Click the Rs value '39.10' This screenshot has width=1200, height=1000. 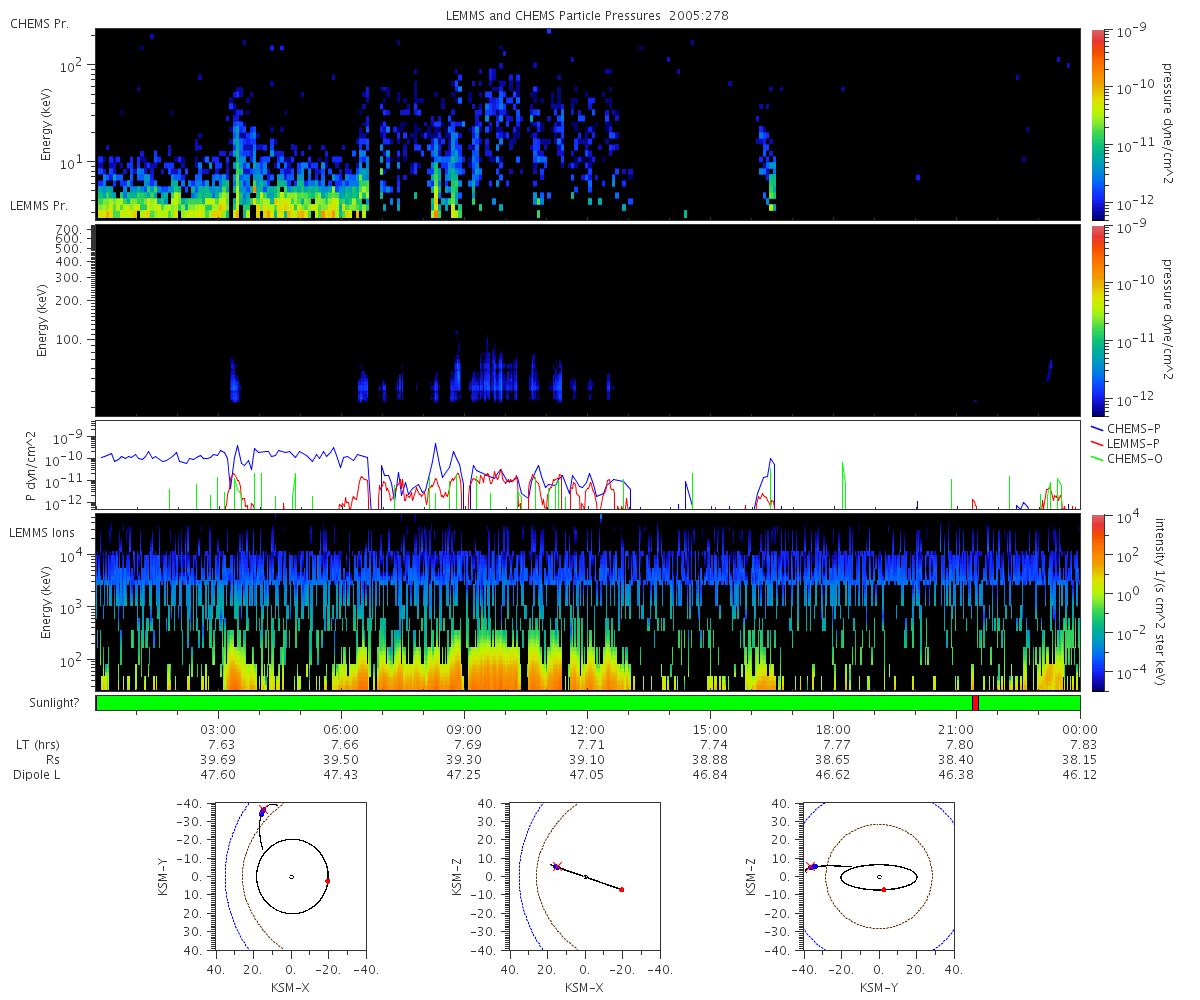tap(587, 760)
